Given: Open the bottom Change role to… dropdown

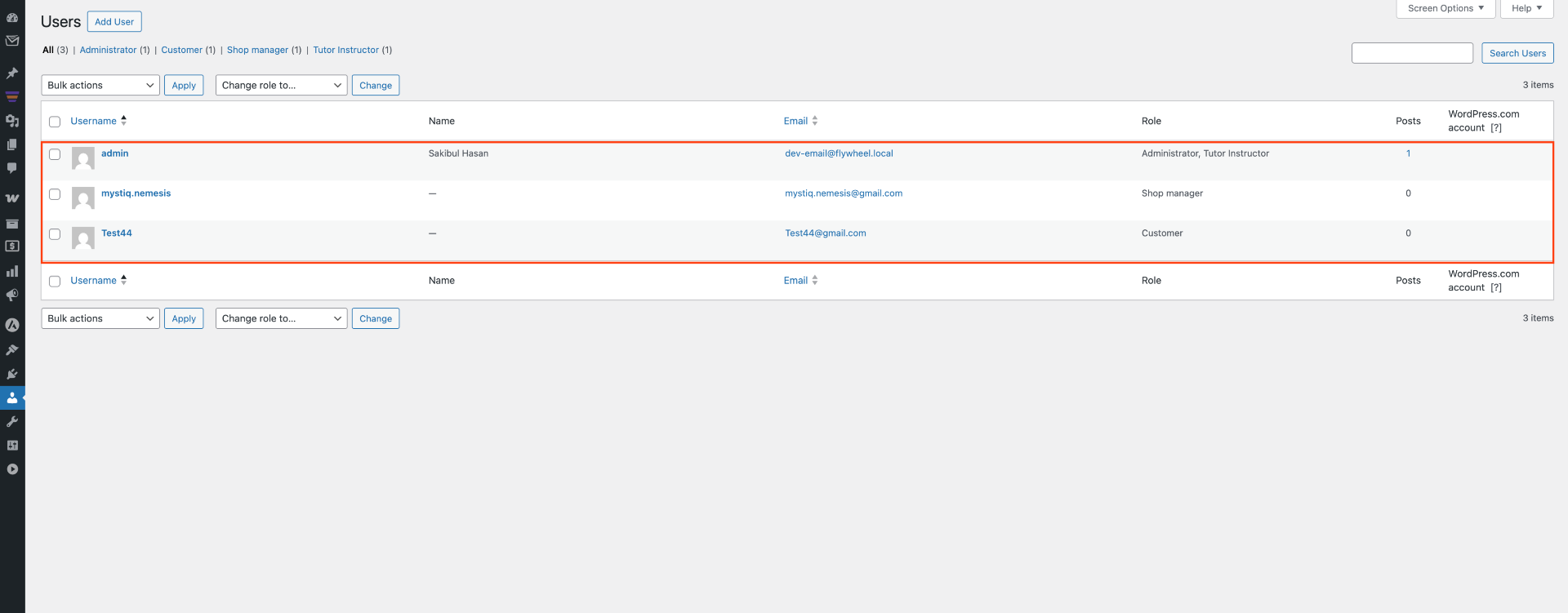Looking at the screenshot, I should tap(282, 318).
